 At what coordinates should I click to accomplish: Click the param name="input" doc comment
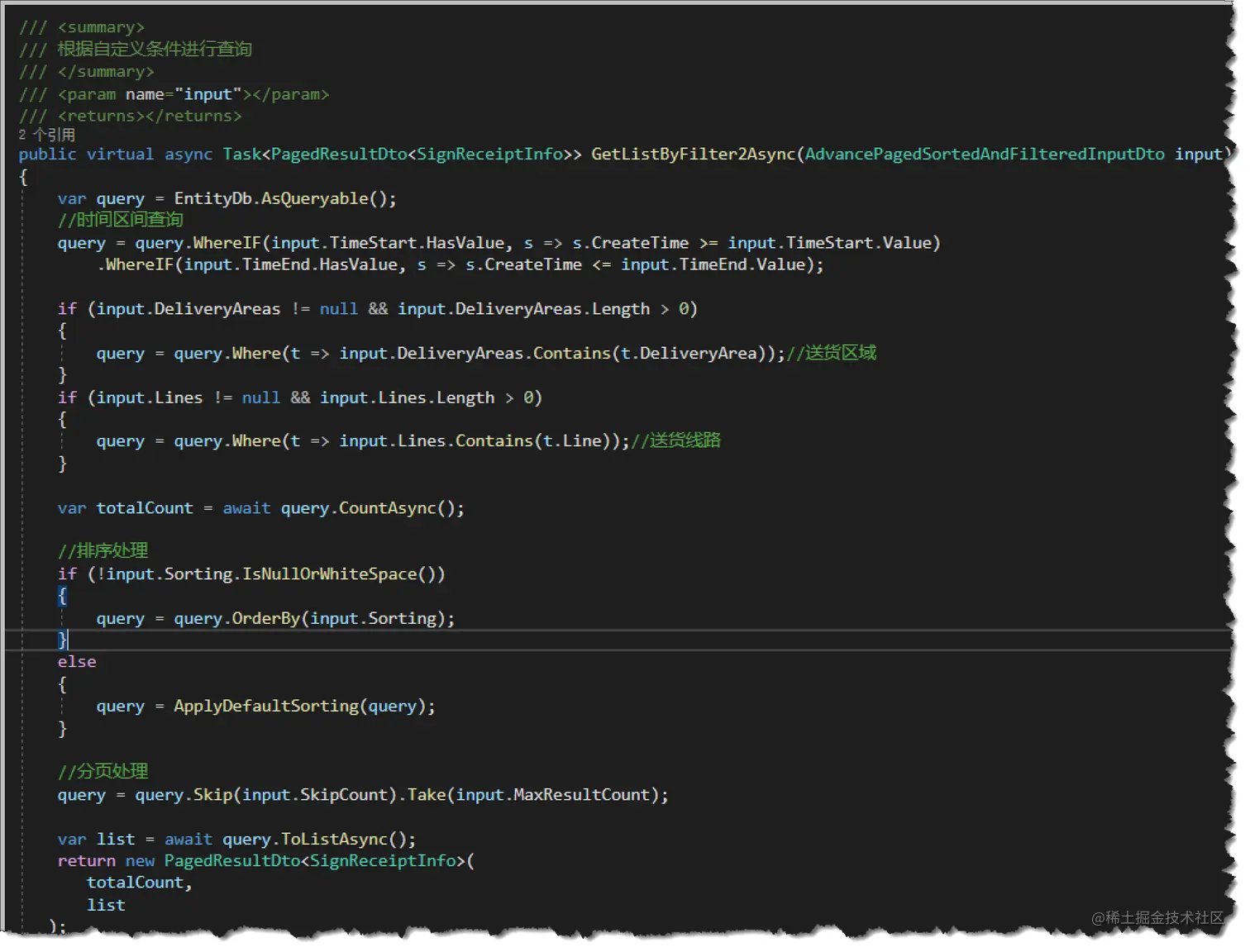[193, 94]
